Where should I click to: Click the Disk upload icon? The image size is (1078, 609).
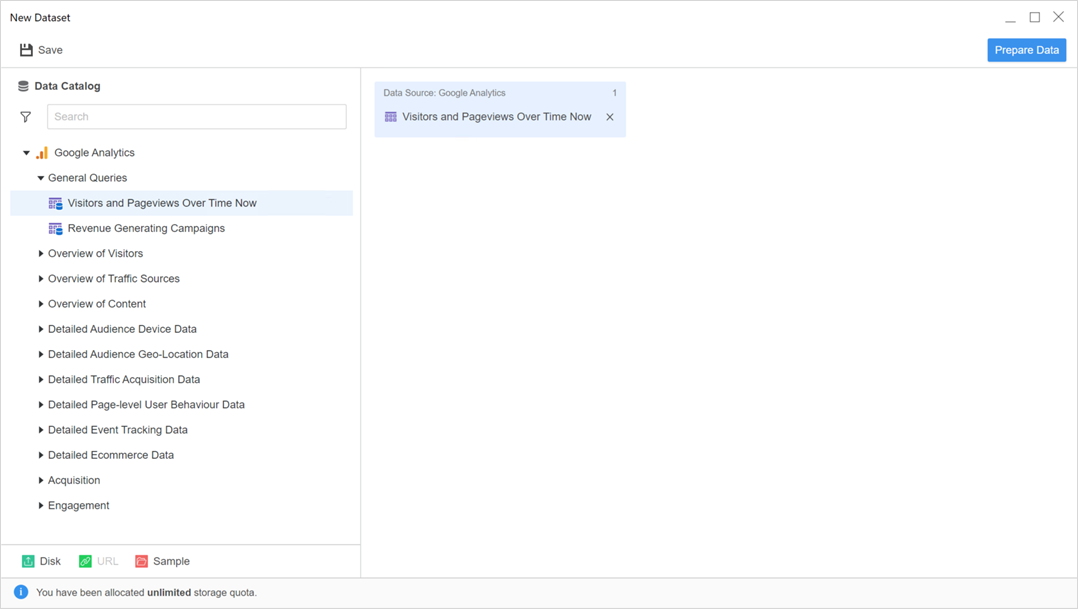coord(28,562)
